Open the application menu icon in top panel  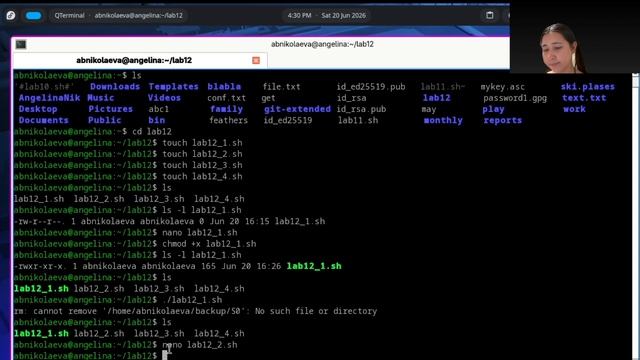pyautogui.click(x=11, y=16)
